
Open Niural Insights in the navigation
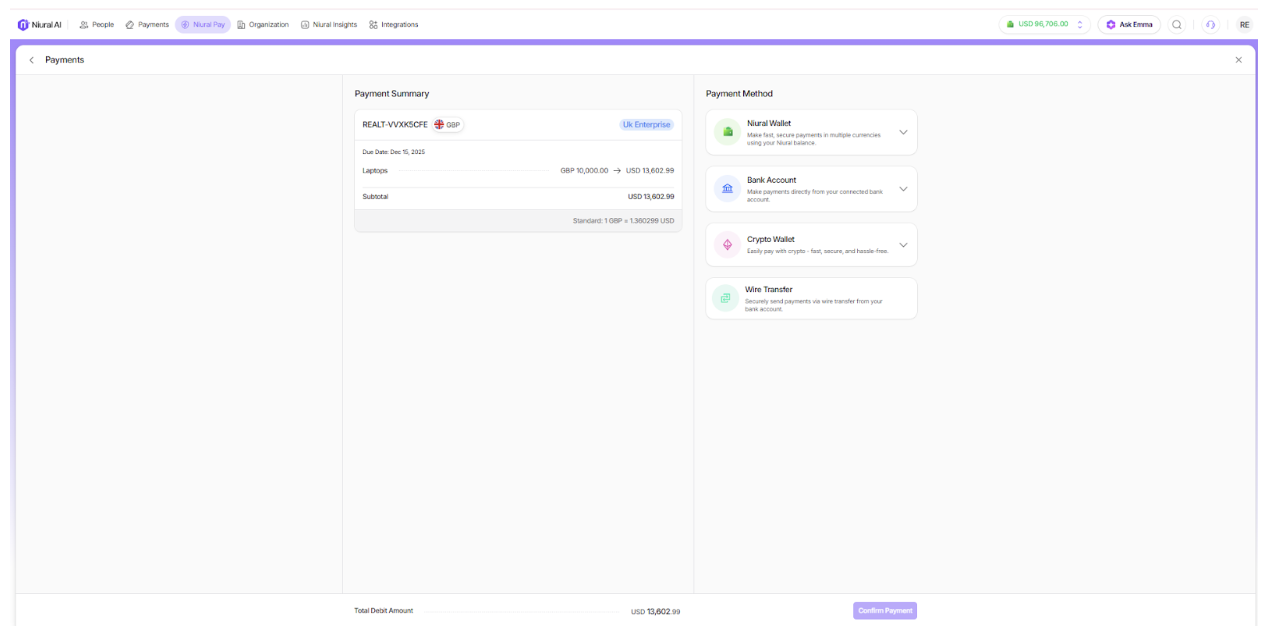click(x=329, y=25)
